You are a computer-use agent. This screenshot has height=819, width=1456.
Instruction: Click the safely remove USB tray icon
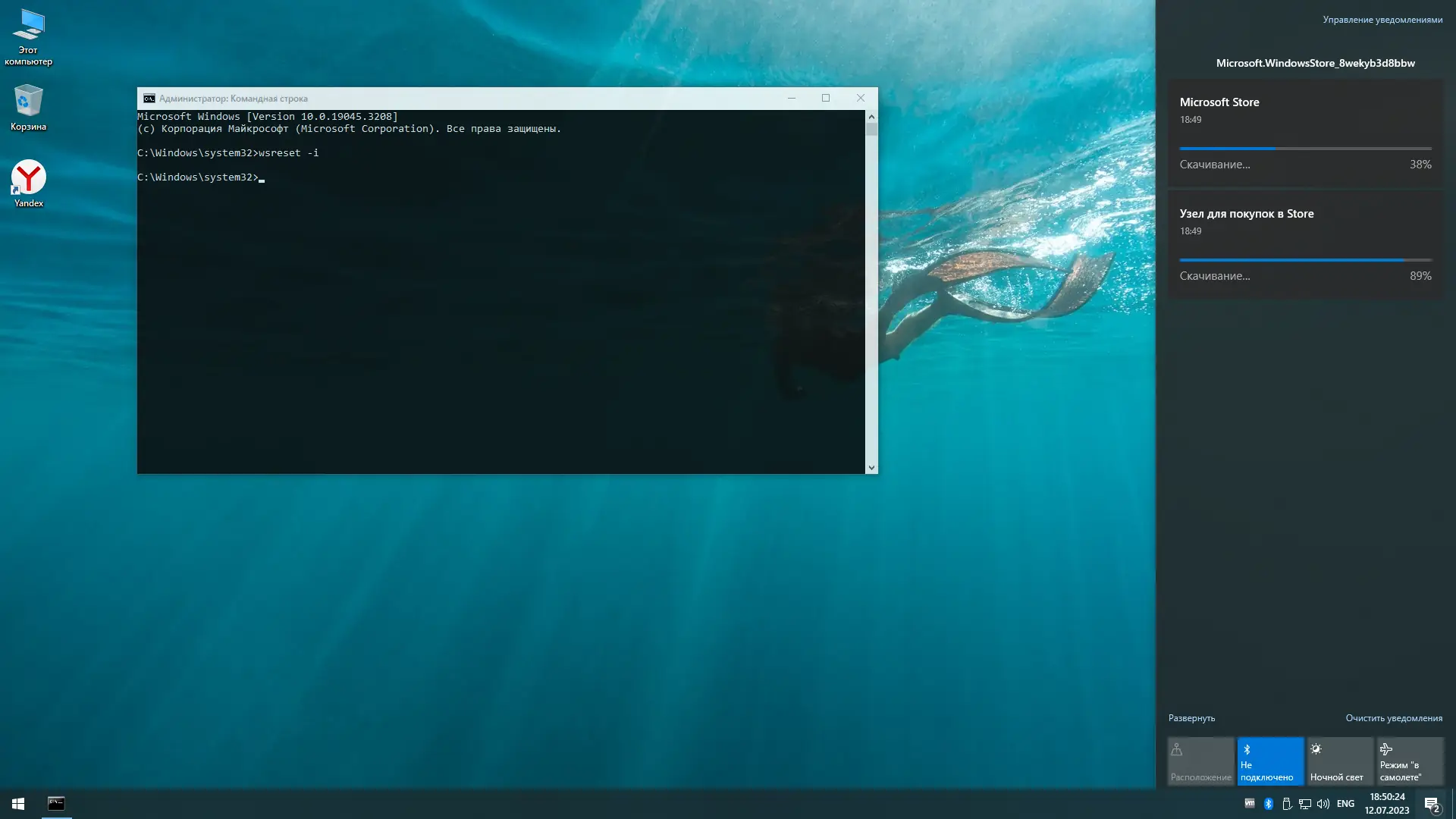pos(1287,804)
